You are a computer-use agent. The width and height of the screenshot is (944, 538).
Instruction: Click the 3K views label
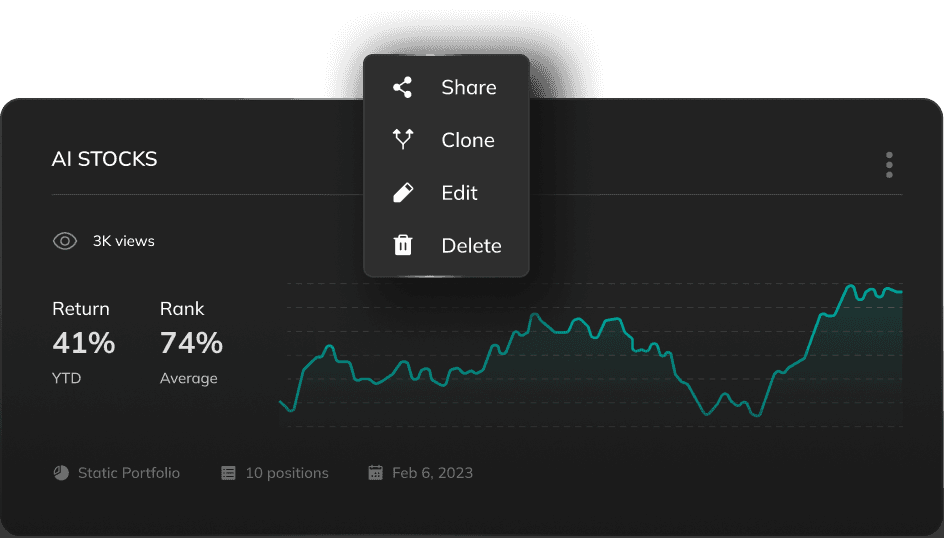point(124,241)
